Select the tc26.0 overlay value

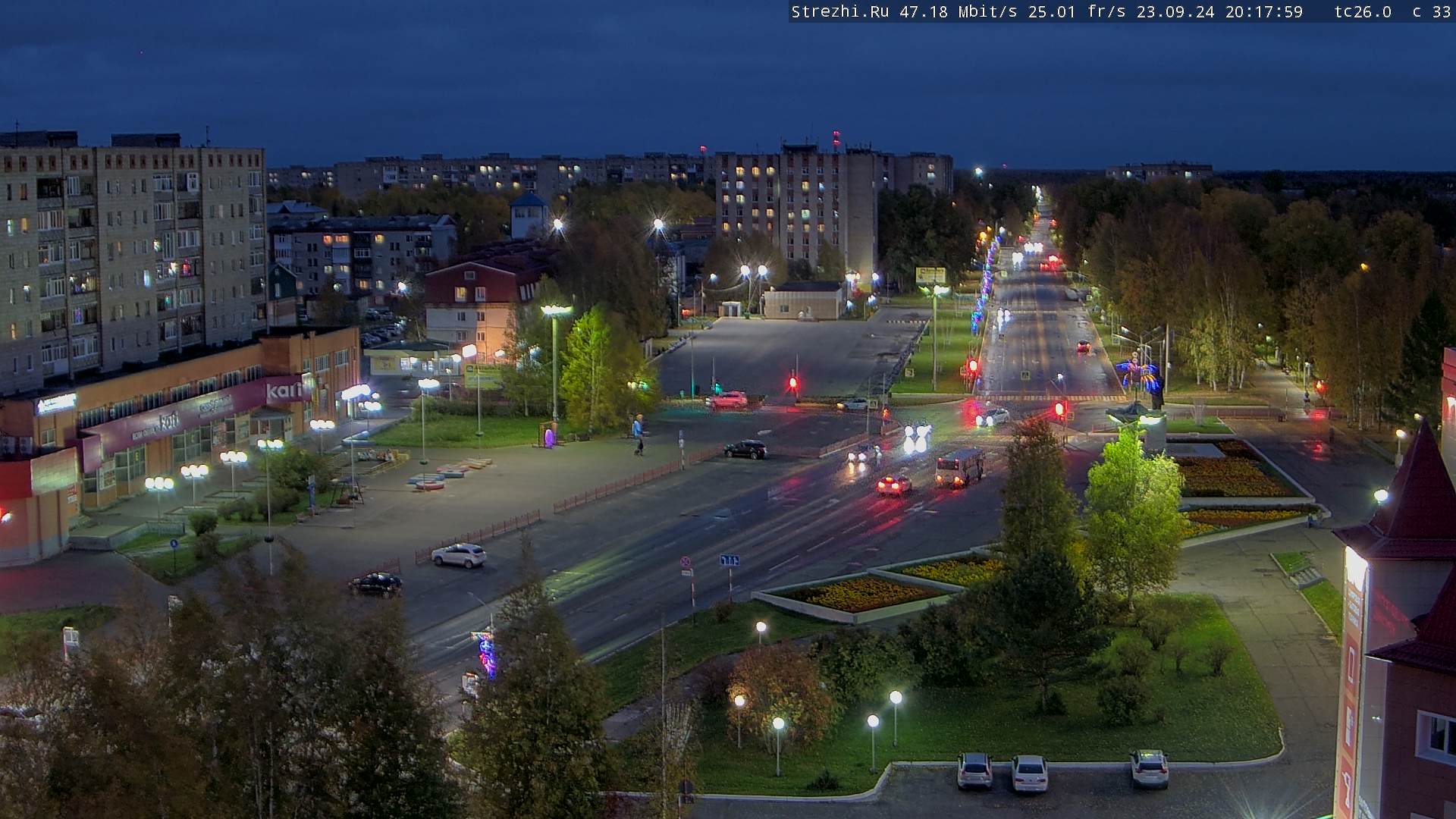tap(1363, 12)
